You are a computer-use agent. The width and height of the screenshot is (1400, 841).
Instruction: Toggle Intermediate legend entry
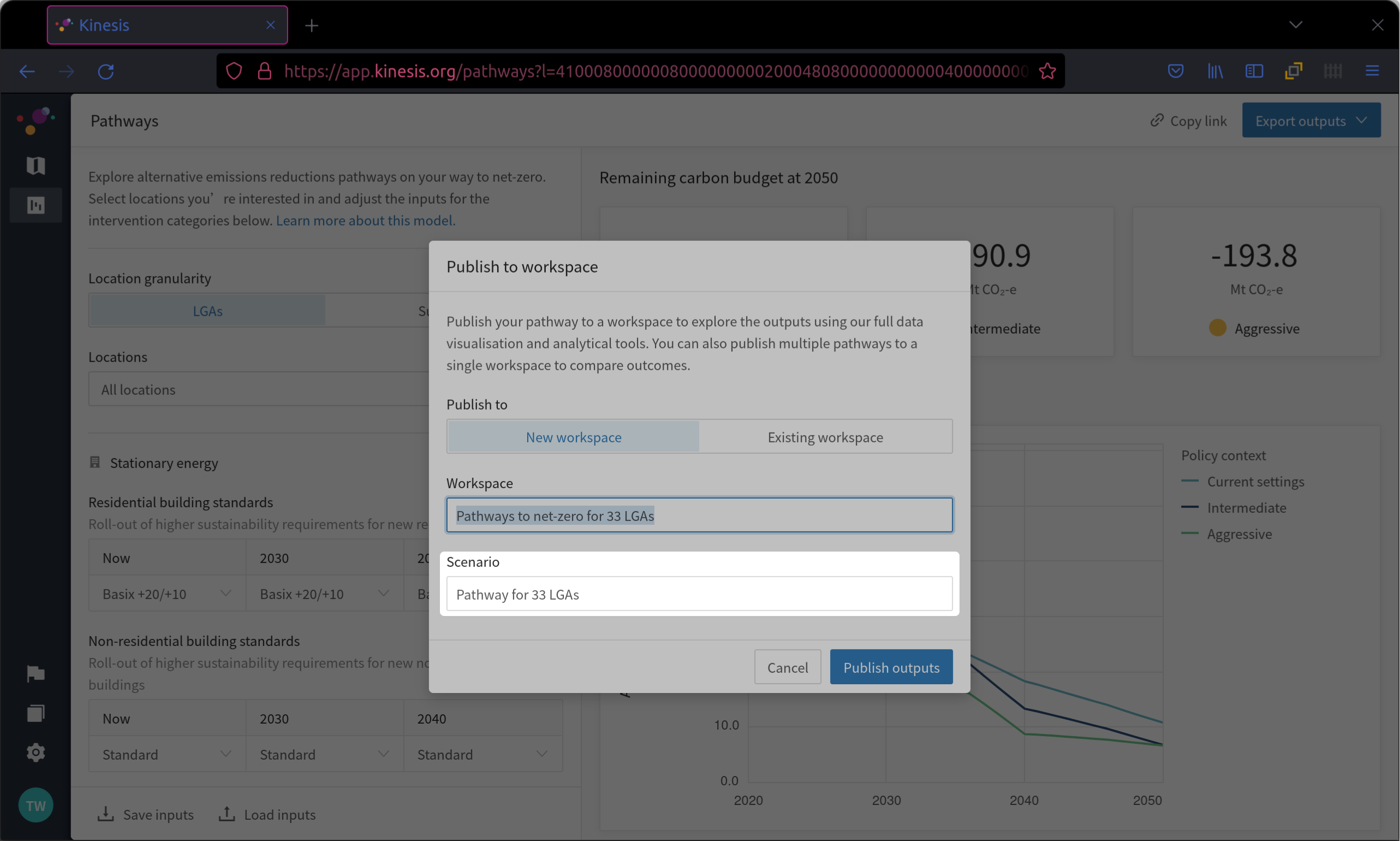click(x=1235, y=508)
